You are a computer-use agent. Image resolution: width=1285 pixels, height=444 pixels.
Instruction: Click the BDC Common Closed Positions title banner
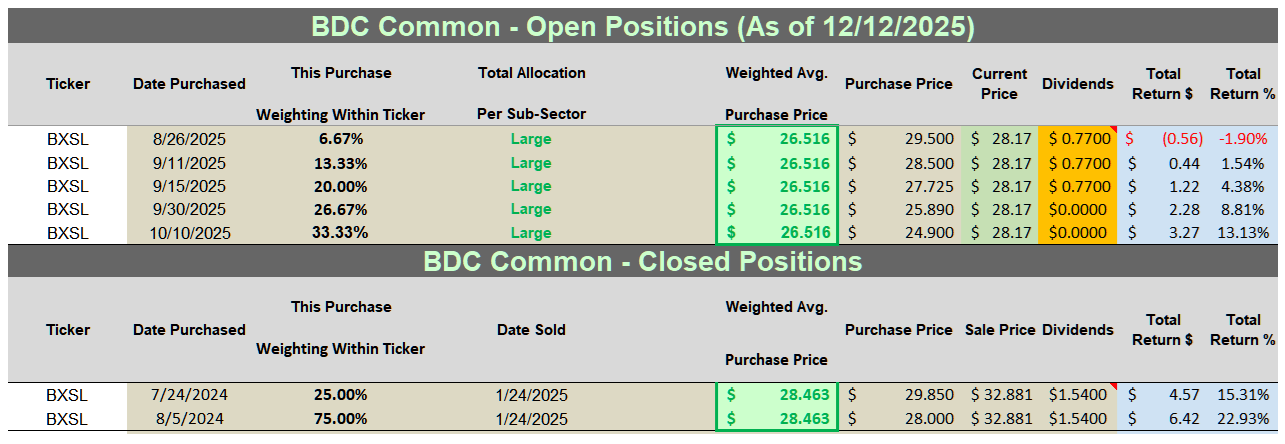coord(642,262)
